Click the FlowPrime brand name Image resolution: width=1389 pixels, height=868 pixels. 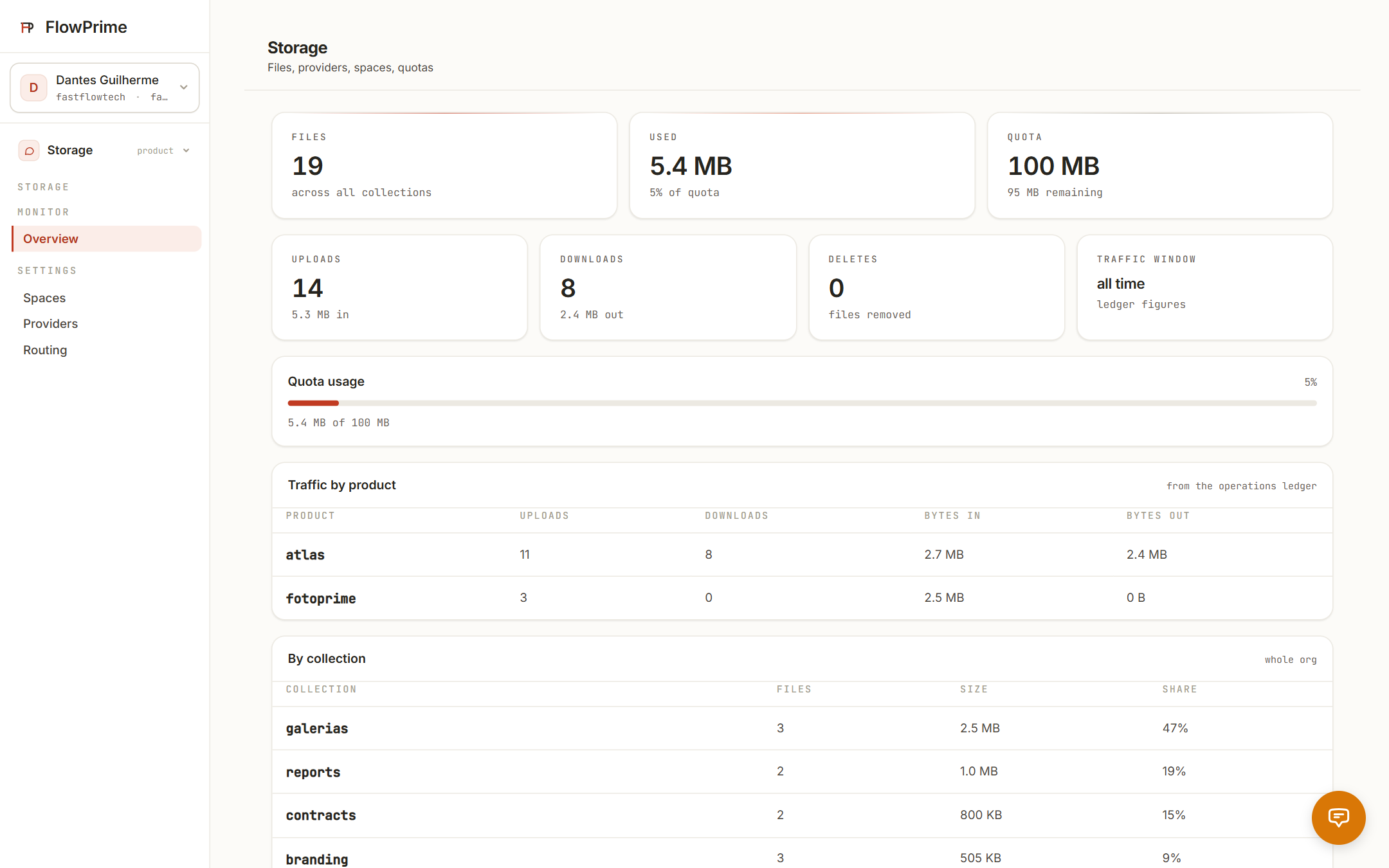click(x=86, y=27)
